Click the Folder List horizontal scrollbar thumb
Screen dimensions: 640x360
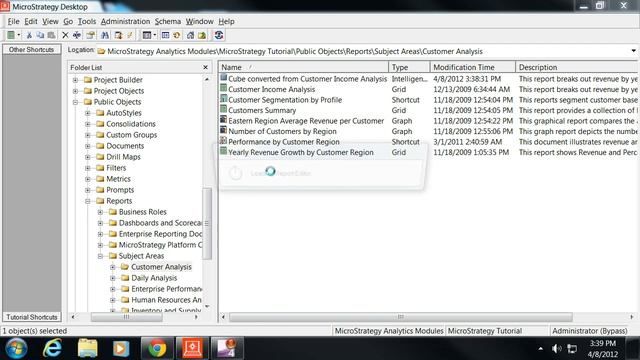coord(127,317)
